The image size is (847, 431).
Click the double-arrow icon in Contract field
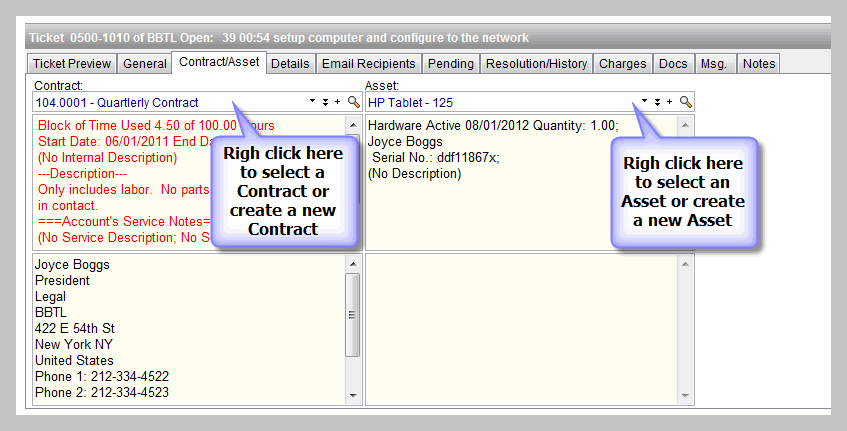pos(325,102)
